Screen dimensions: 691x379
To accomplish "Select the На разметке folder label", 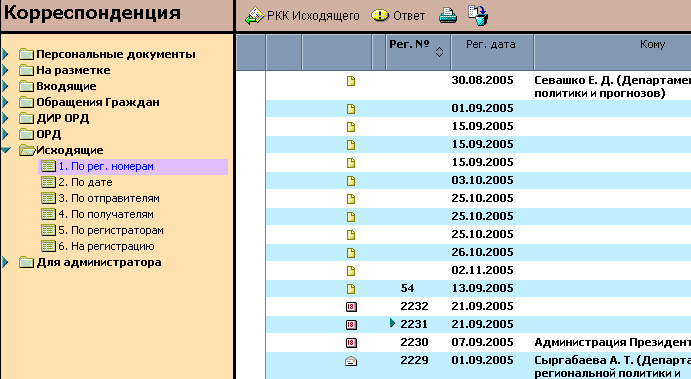I will [73, 70].
